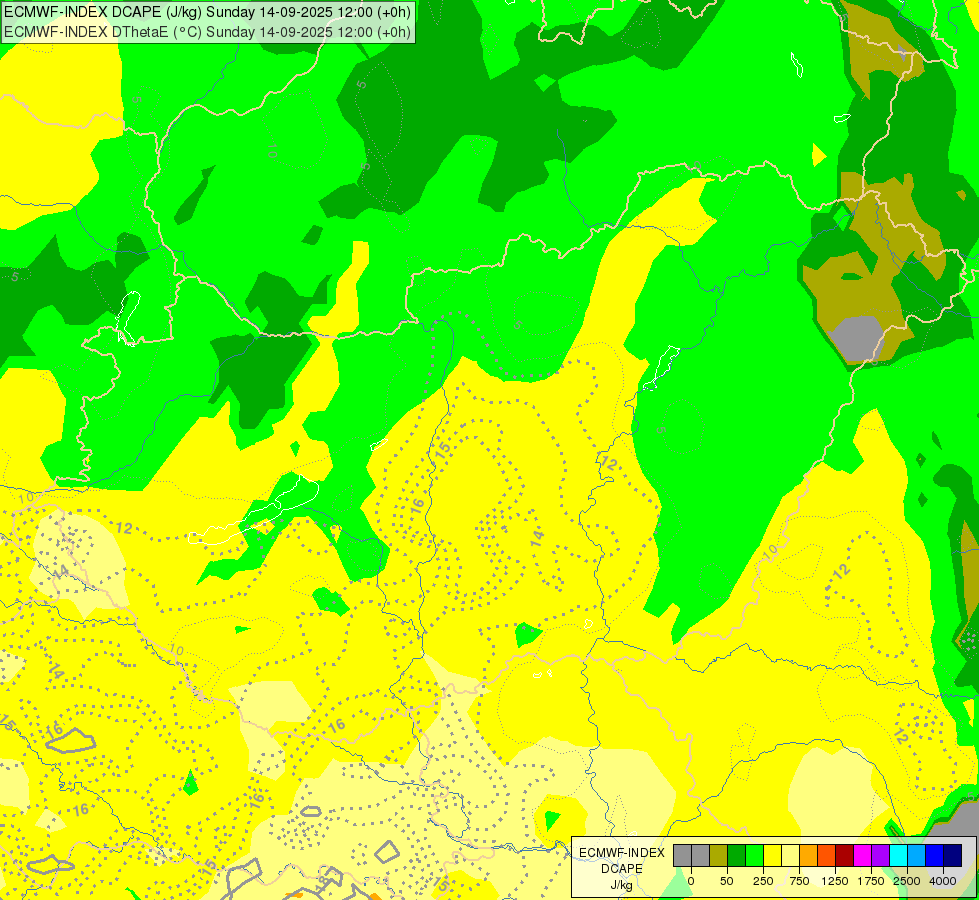Click the navy legend swatch

coord(953,855)
